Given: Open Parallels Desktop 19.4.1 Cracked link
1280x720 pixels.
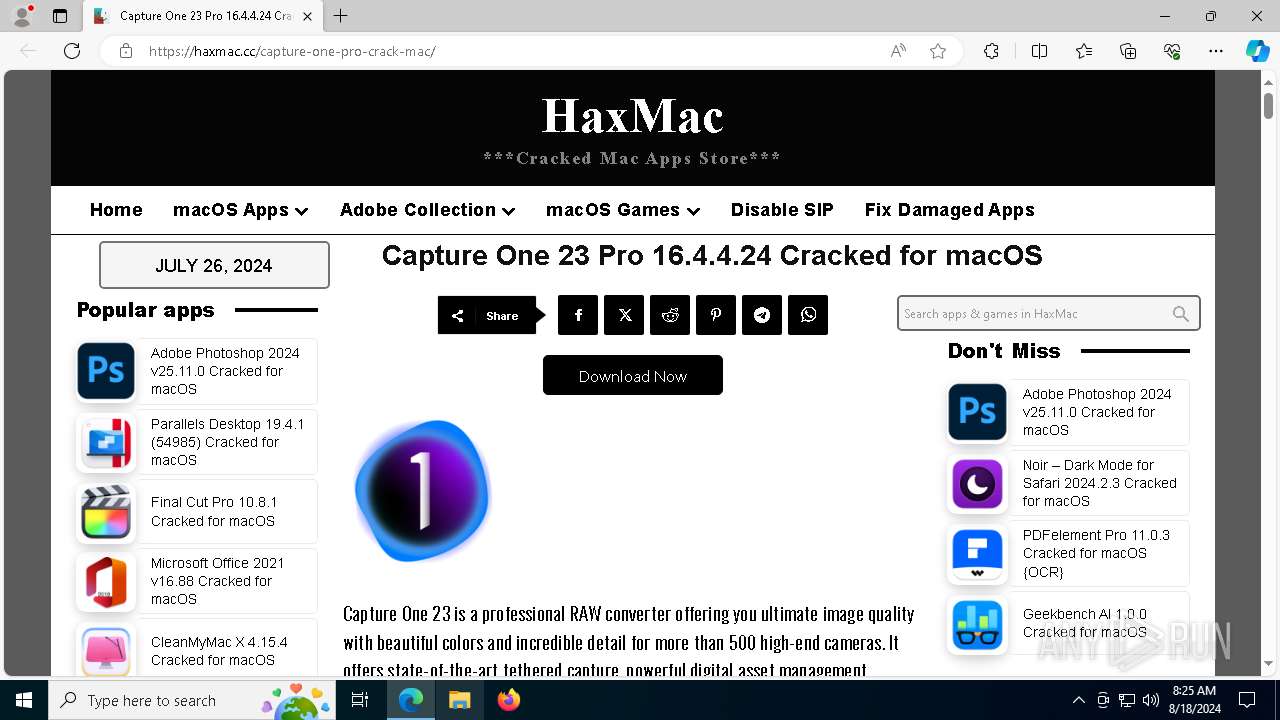Looking at the screenshot, I should pos(227,442).
